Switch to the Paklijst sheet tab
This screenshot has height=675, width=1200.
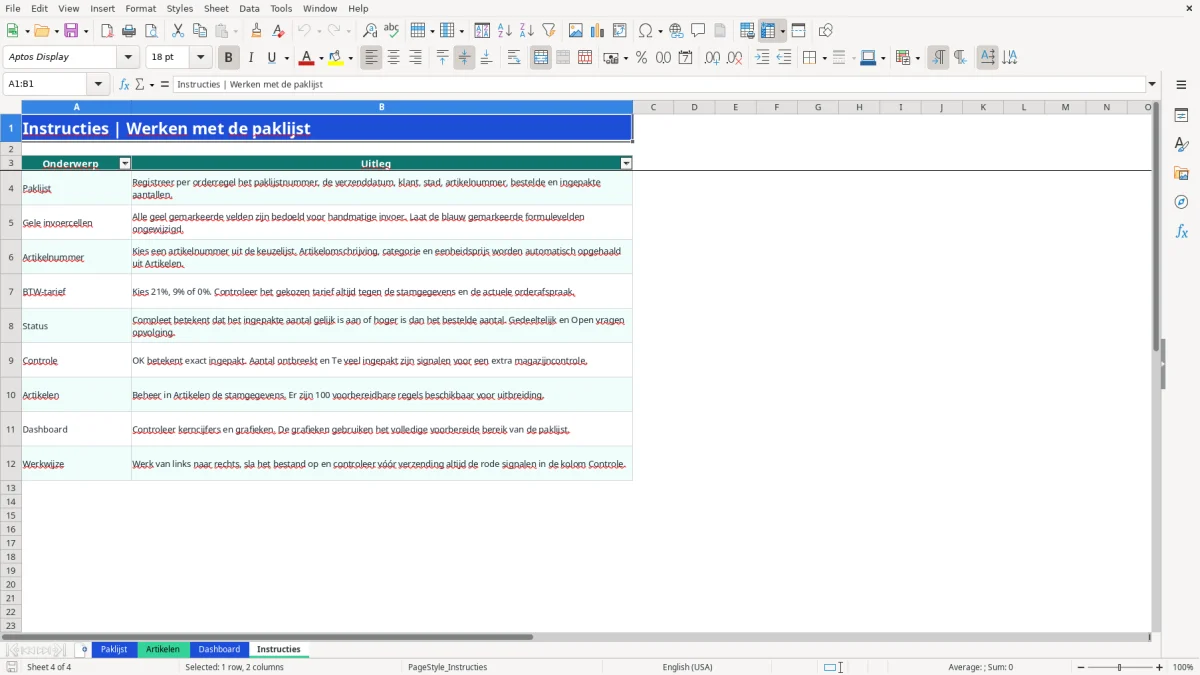[114, 649]
